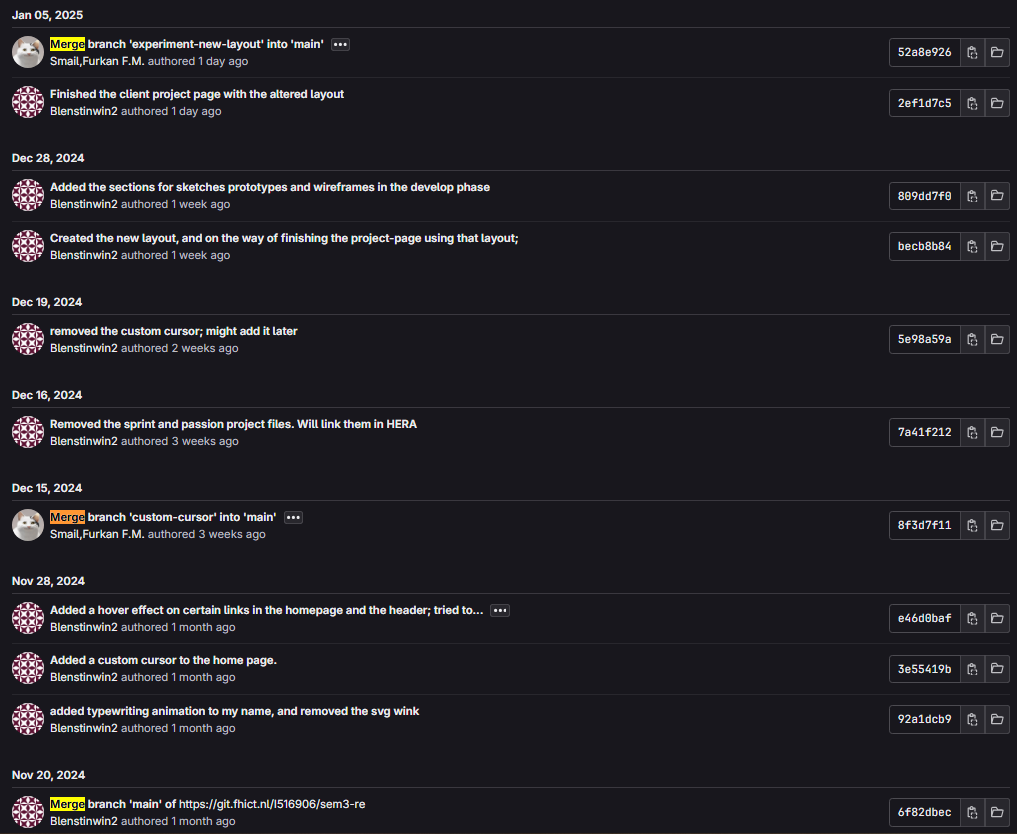Copy commit SHA 5e98a59a
The image size is (1017, 834).
pyautogui.click(x=972, y=339)
